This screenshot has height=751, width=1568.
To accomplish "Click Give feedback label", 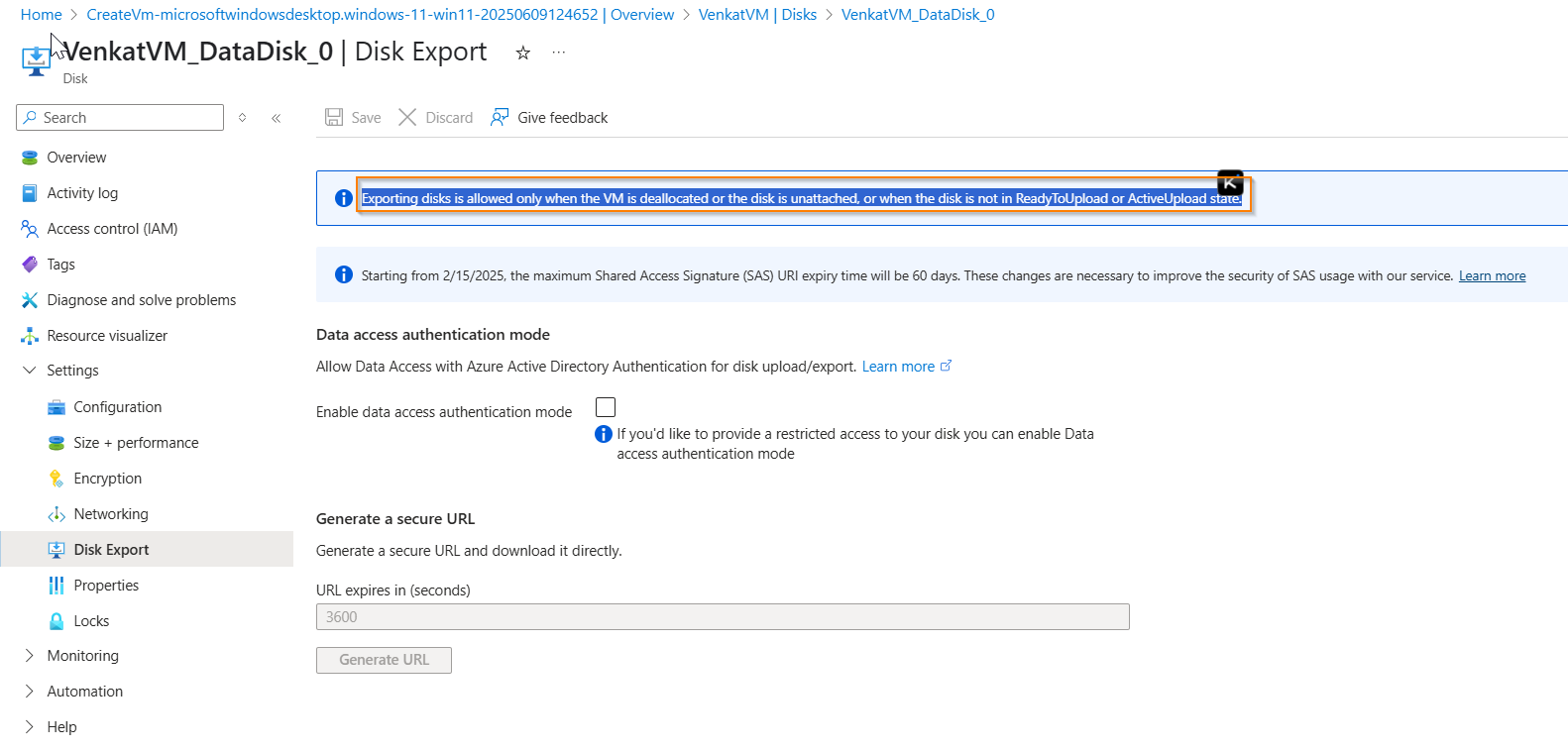I will tap(562, 118).
